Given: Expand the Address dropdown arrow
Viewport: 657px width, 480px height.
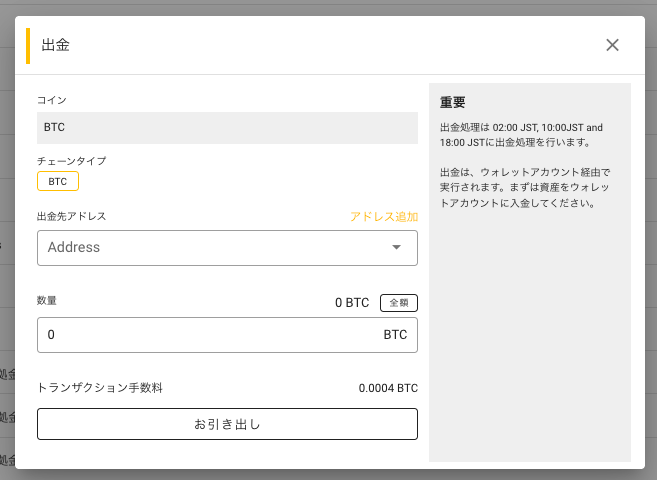Looking at the screenshot, I should 396,247.
